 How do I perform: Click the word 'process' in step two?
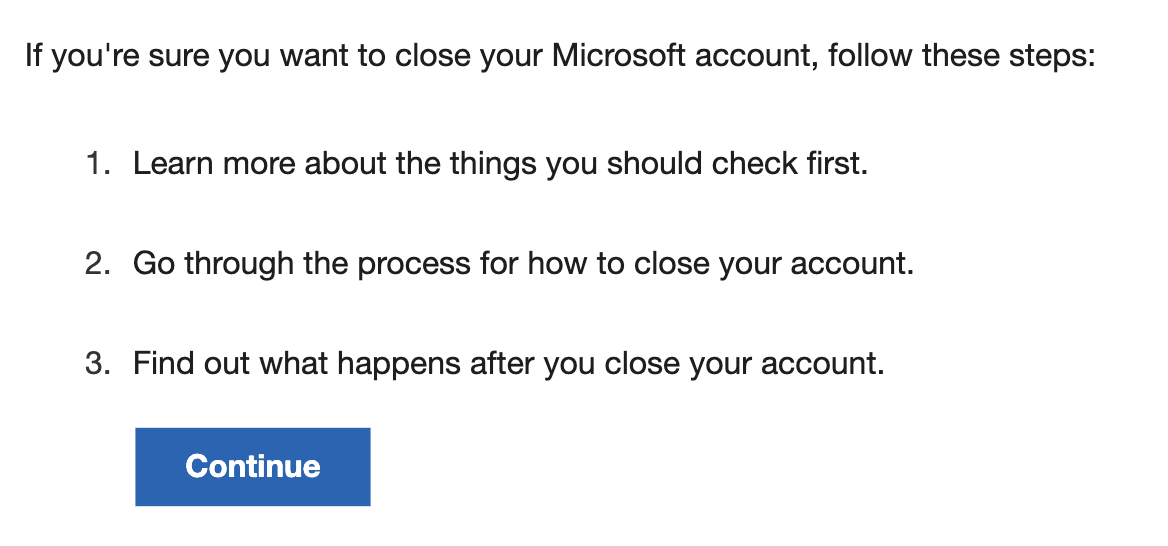pyautogui.click(x=414, y=265)
